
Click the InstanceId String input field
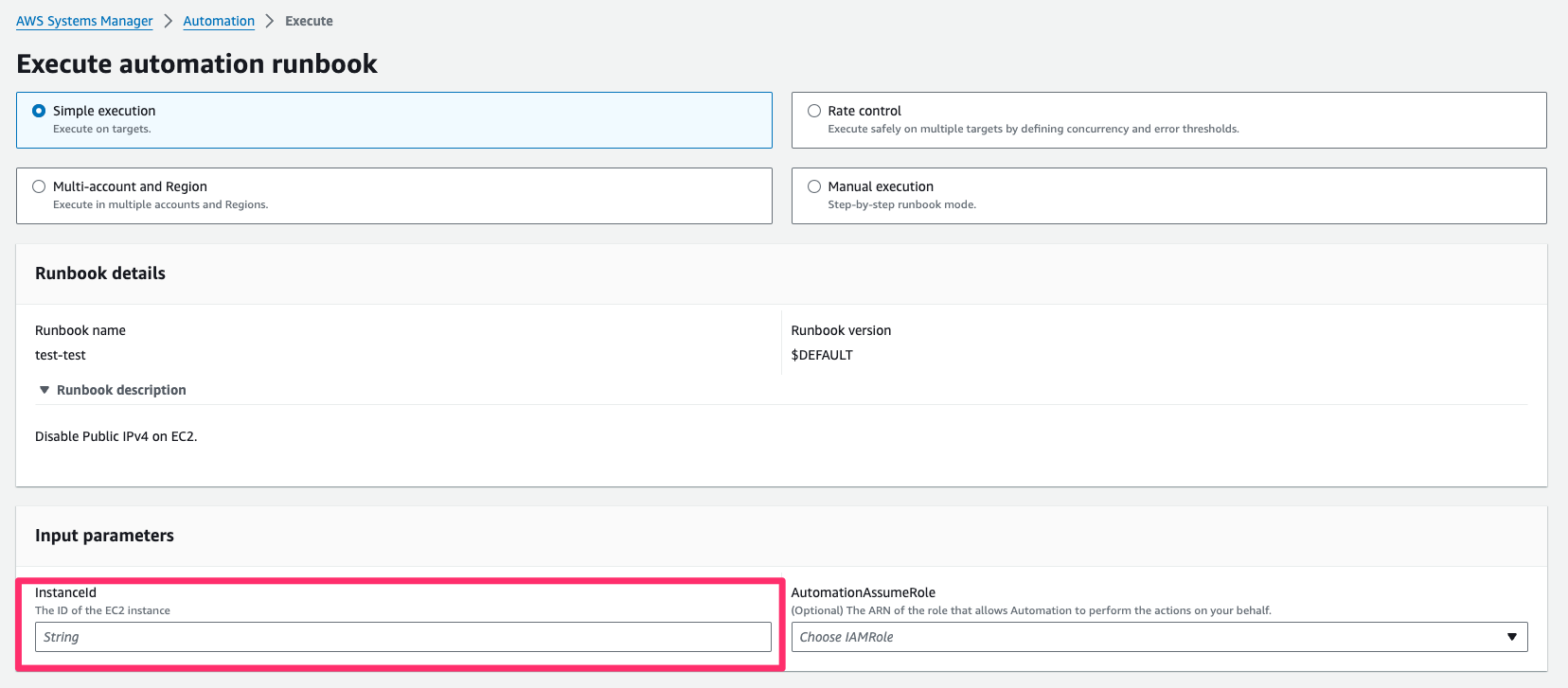[403, 637]
